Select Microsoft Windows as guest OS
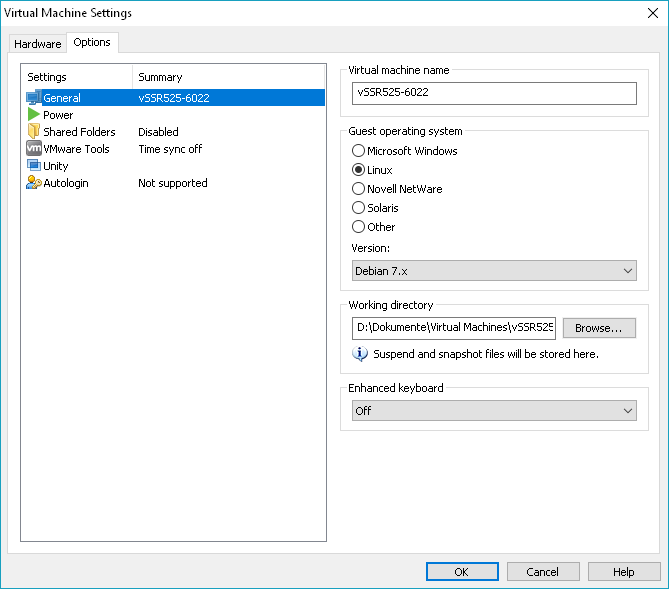The image size is (669, 589). pyautogui.click(x=359, y=151)
